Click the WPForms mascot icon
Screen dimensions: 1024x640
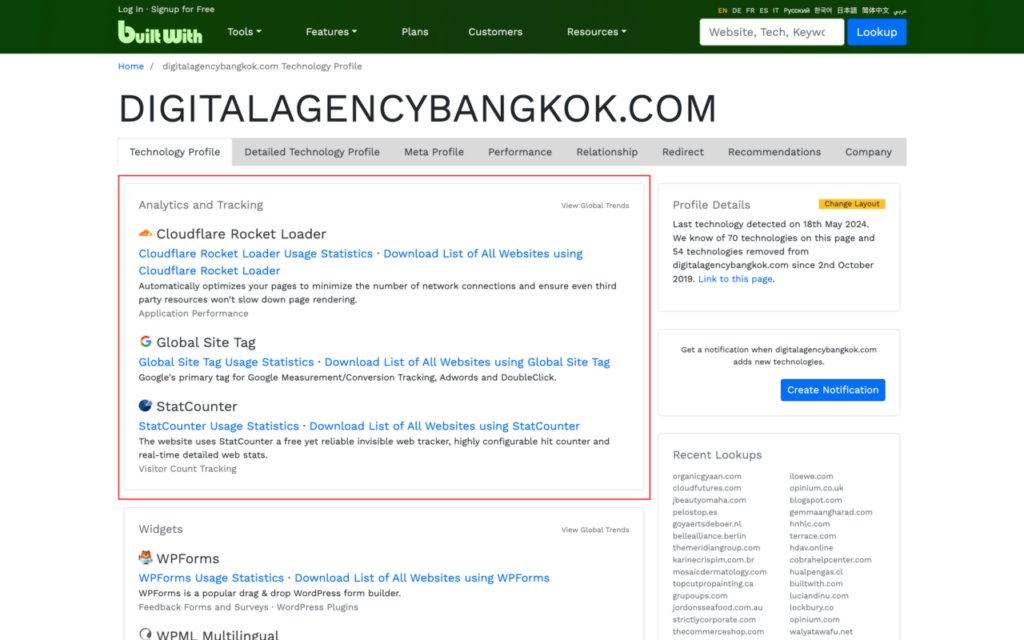[x=145, y=558]
